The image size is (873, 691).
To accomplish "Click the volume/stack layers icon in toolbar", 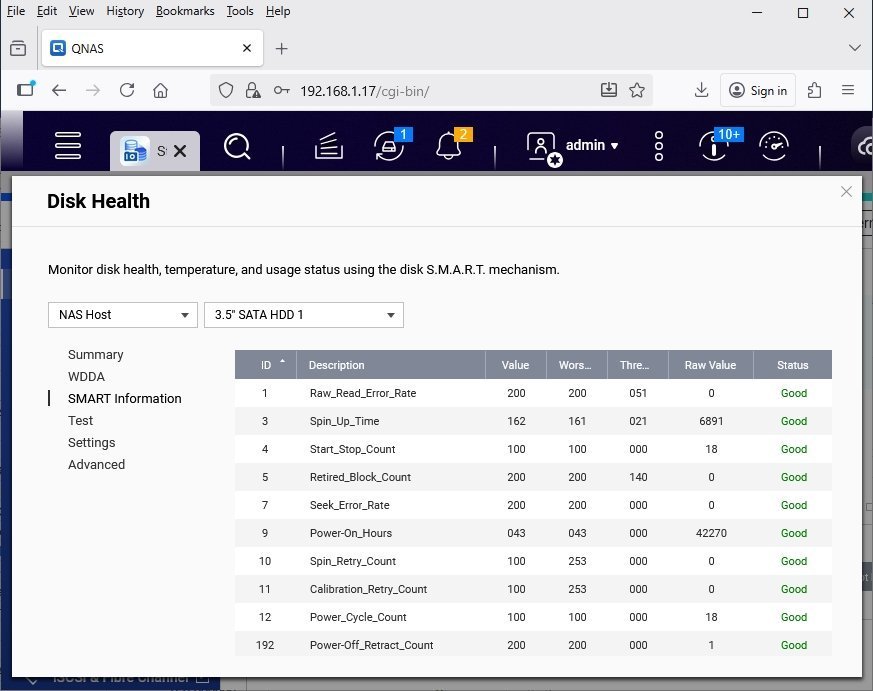I will [329, 147].
